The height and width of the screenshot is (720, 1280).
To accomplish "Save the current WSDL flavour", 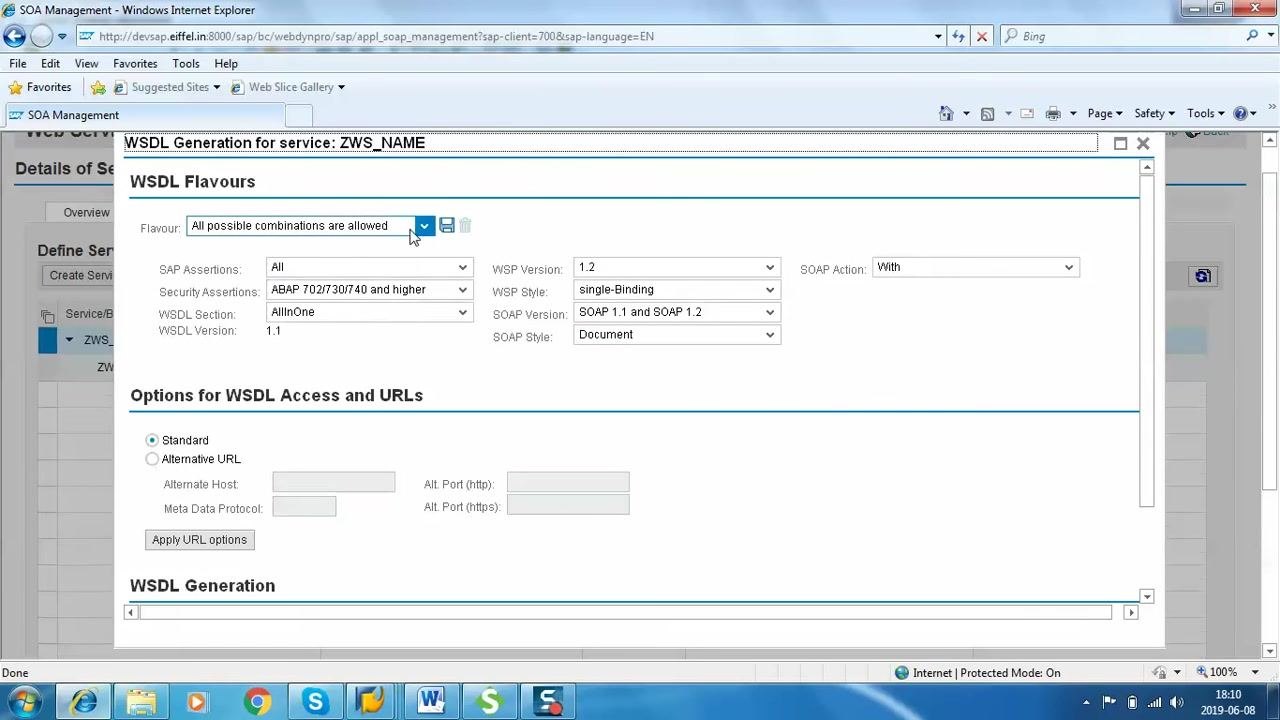I will pyautogui.click(x=447, y=226).
